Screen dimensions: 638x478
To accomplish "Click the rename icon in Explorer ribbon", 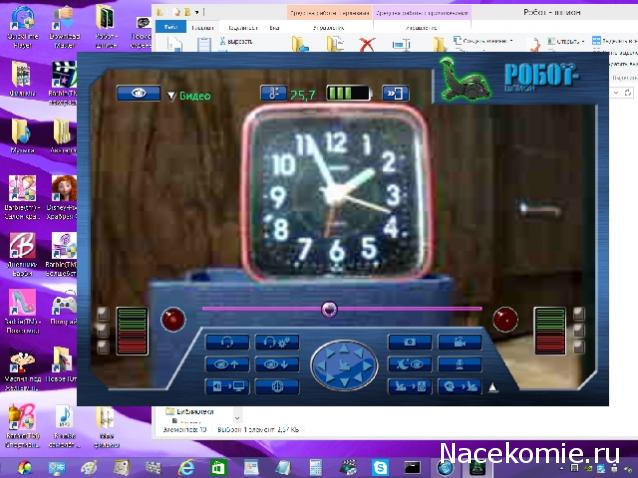I will (401, 44).
